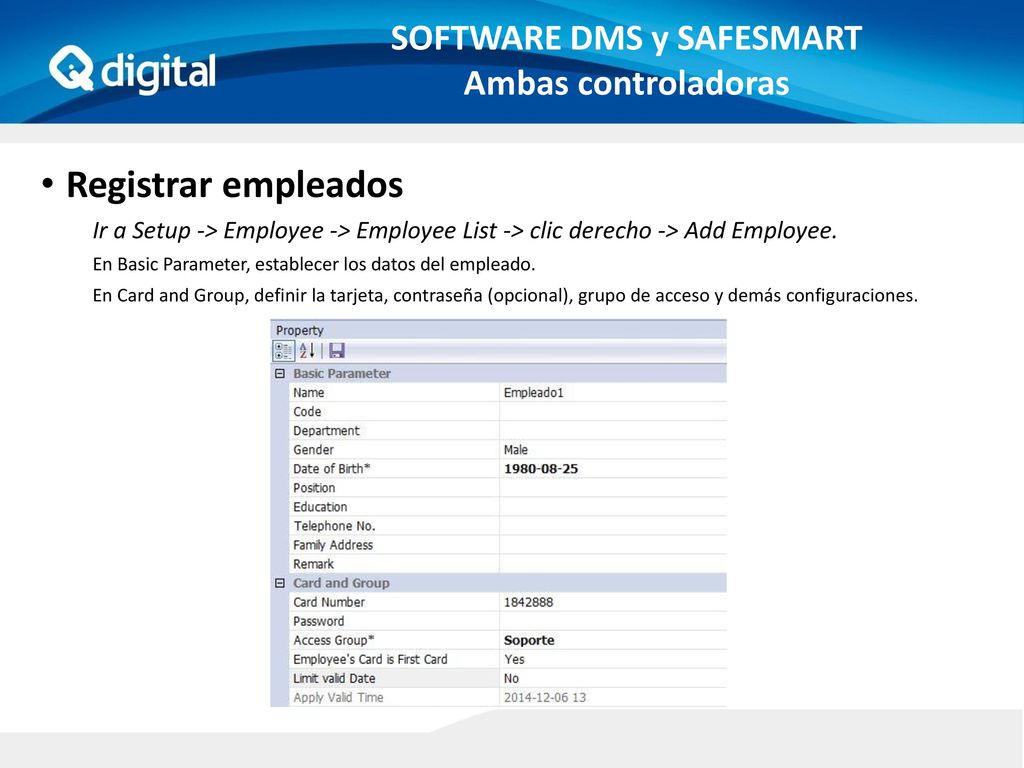
Task: Collapse the Basic Parameter section
Action: (280, 374)
